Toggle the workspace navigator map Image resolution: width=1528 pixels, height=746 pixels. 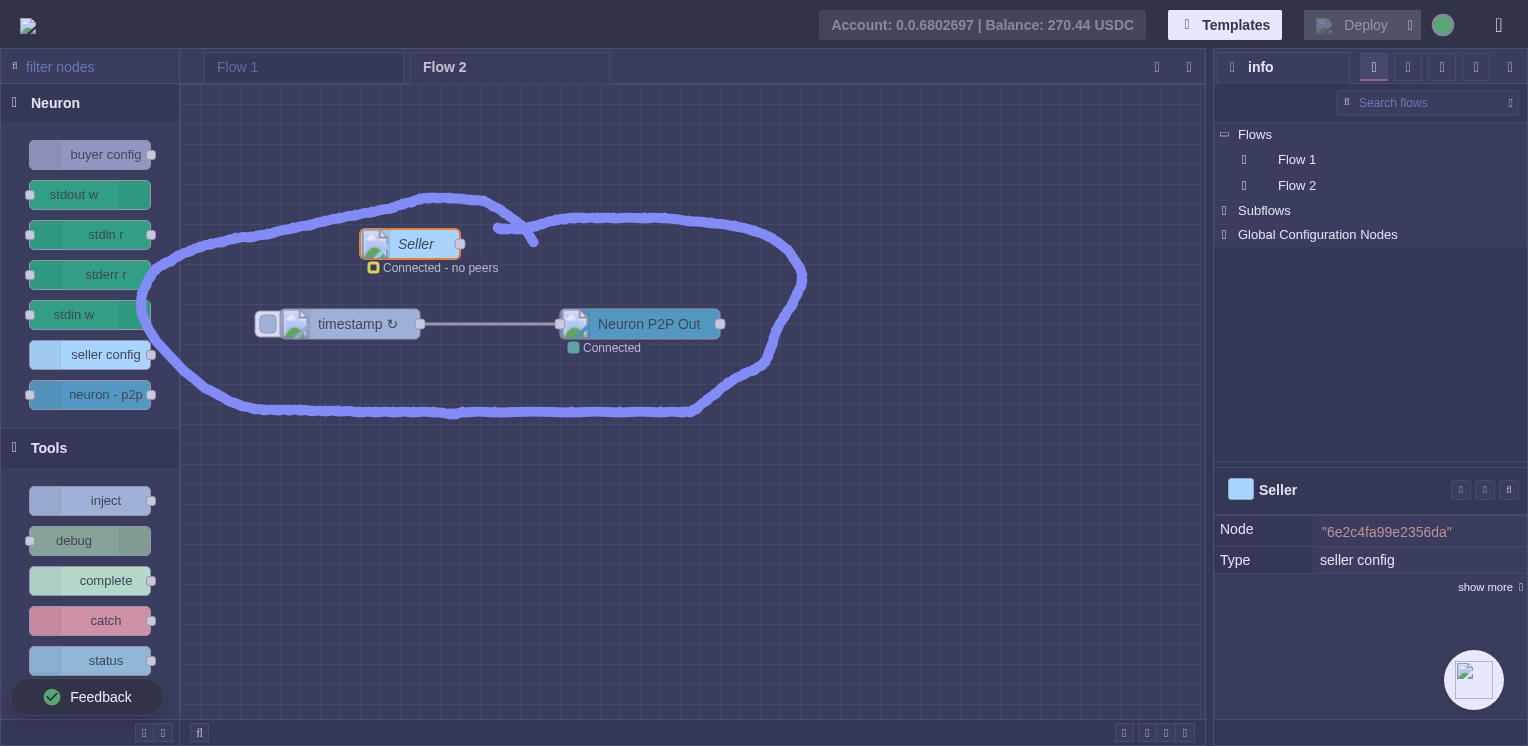tap(1124, 733)
